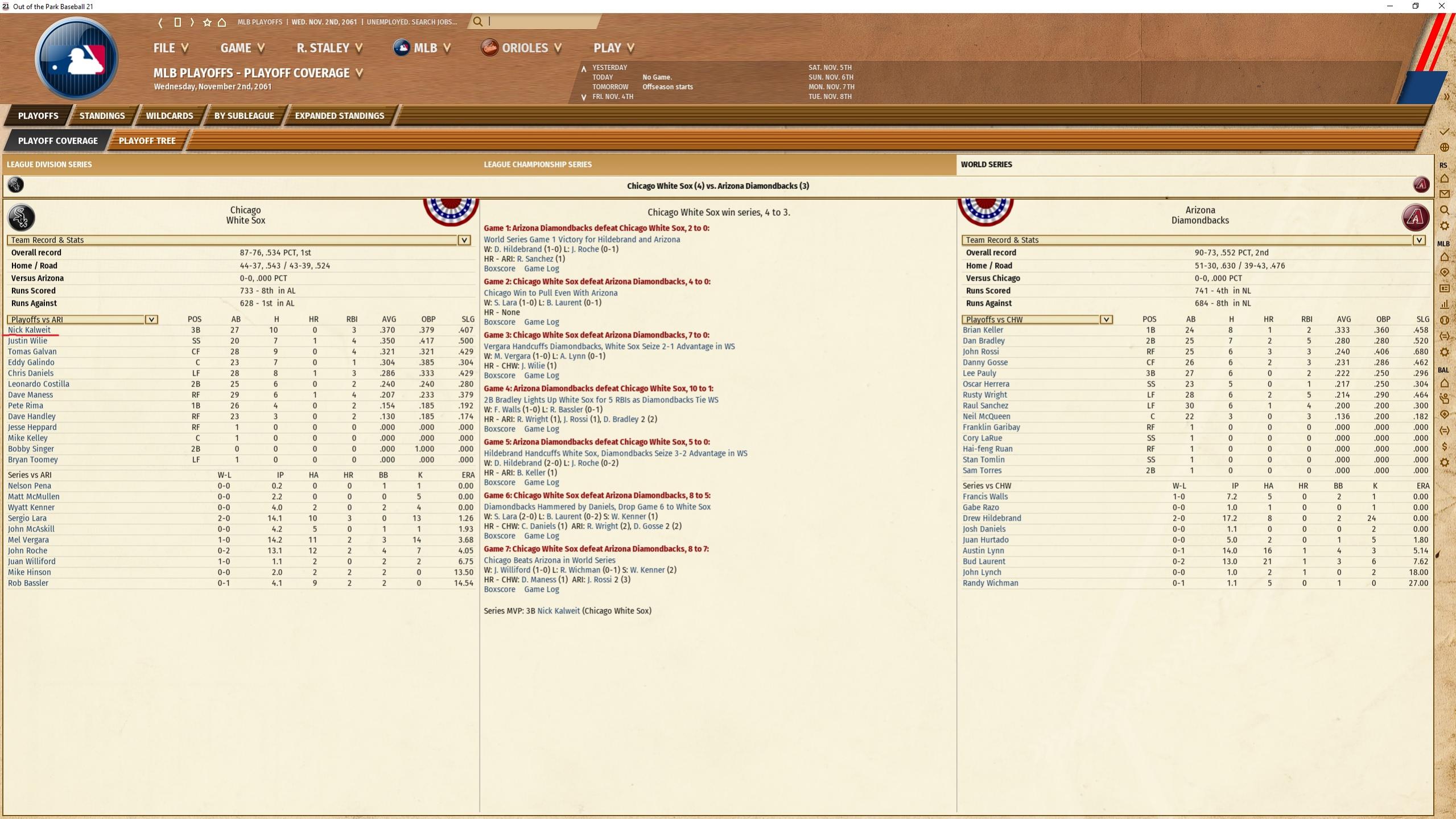Click the bookmark star icon in top bar
The height and width of the screenshot is (819, 1456).
coord(207,22)
